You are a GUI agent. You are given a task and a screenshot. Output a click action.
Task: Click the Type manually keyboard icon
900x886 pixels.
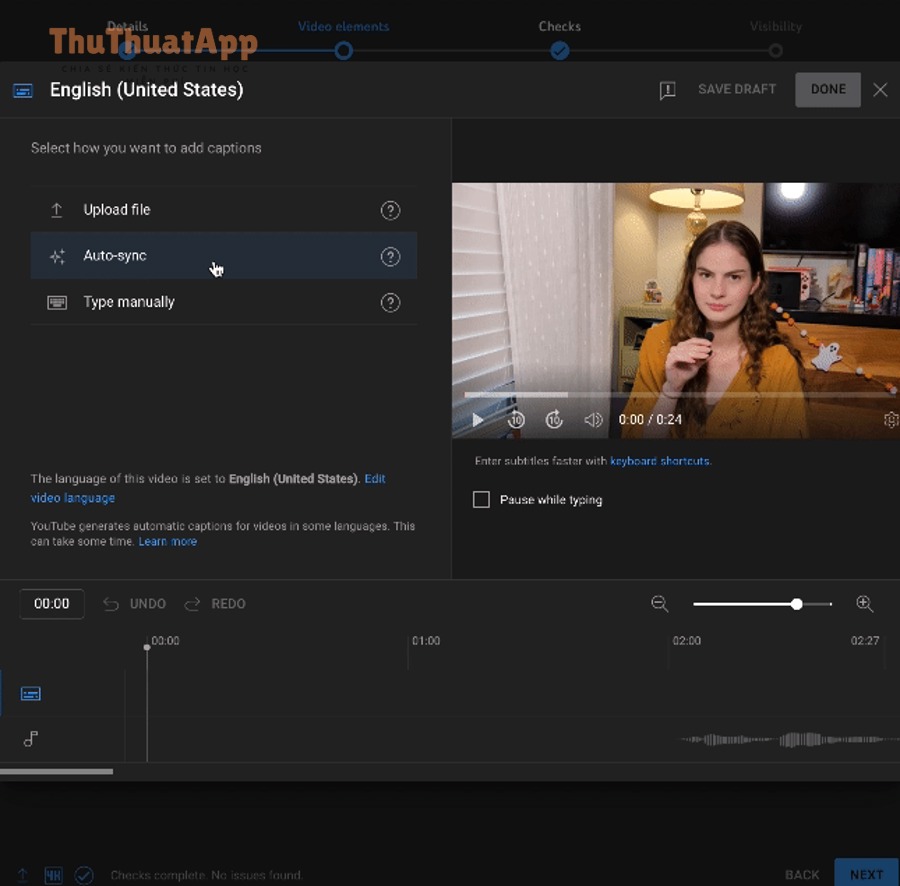tap(57, 302)
